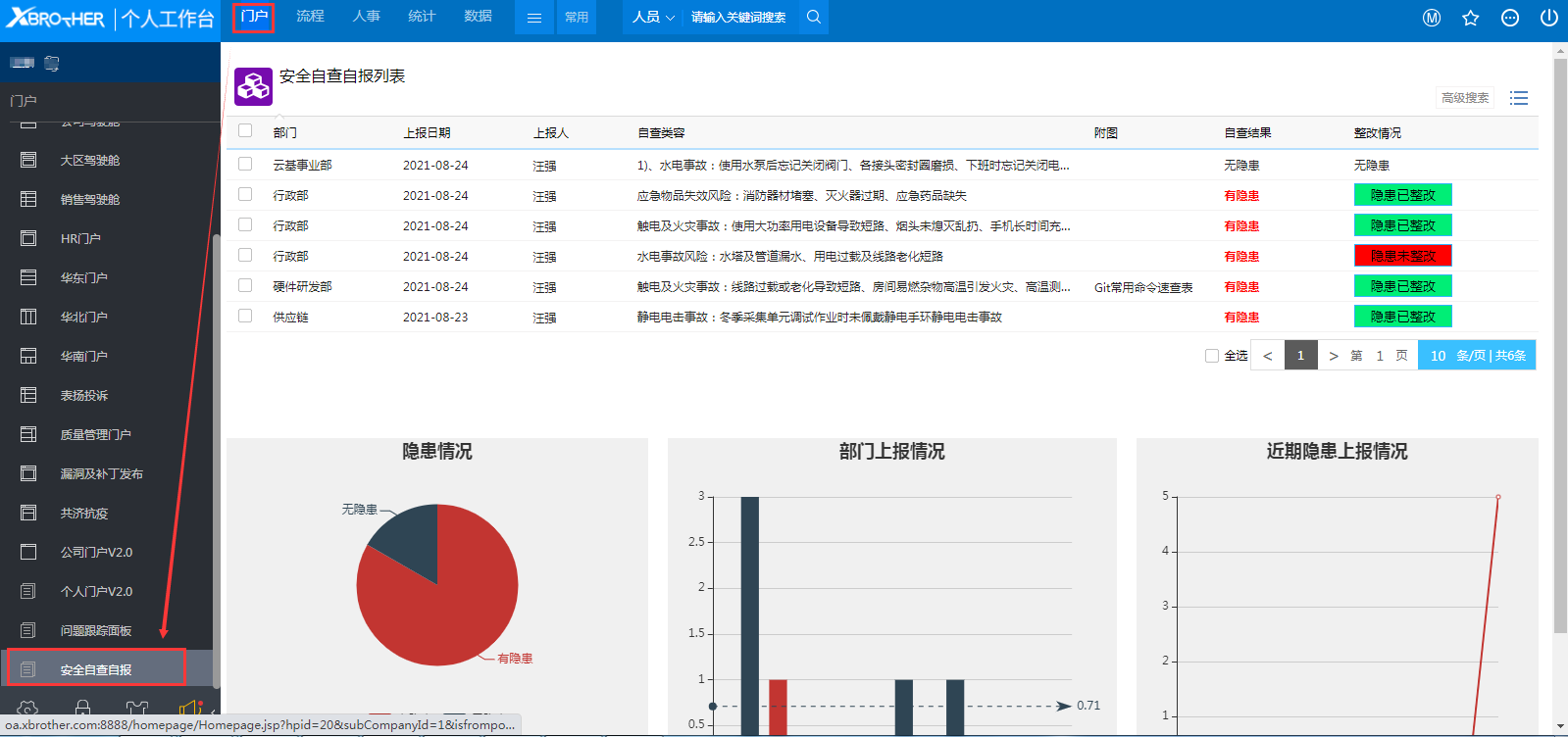Screen dimensions: 1568x737
Task: Go to next page with > arrow
Action: pyautogui.click(x=1333, y=356)
